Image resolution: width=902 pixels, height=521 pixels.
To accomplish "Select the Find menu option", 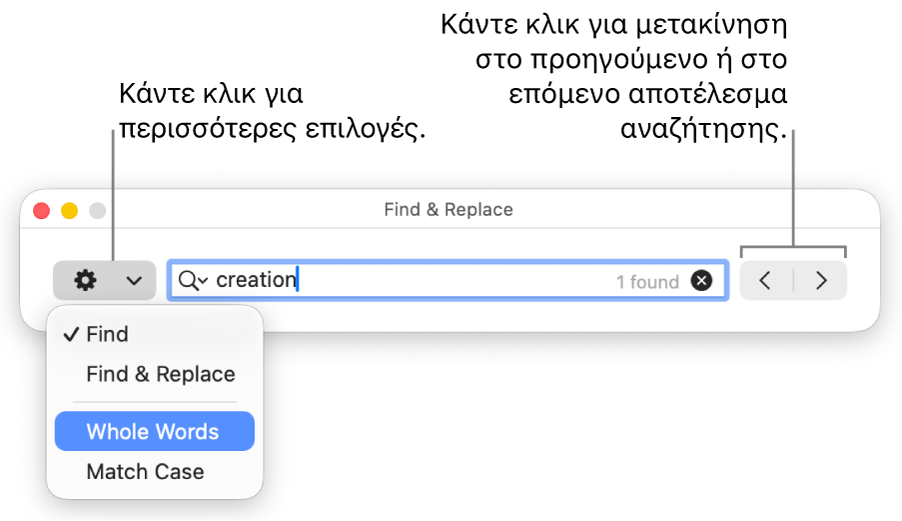I will [107, 334].
